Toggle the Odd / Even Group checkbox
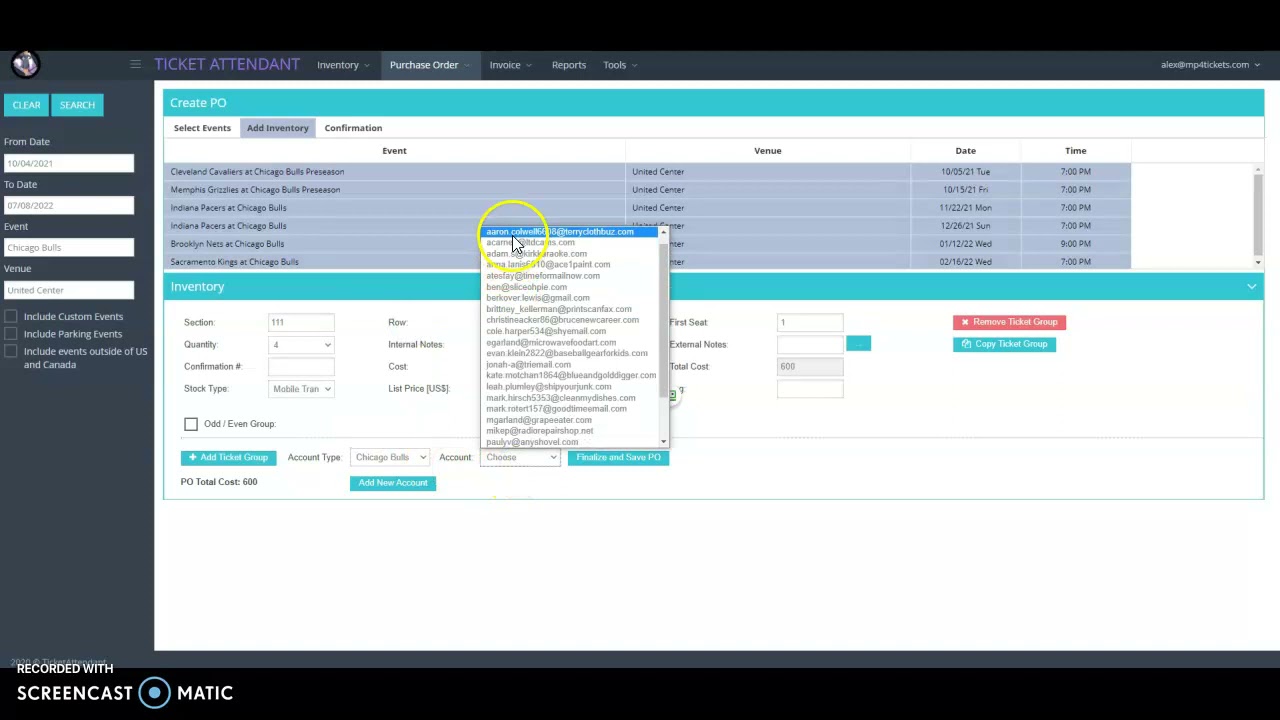The height and width of the screenshot is (720, 1280). tap(191, 424)
